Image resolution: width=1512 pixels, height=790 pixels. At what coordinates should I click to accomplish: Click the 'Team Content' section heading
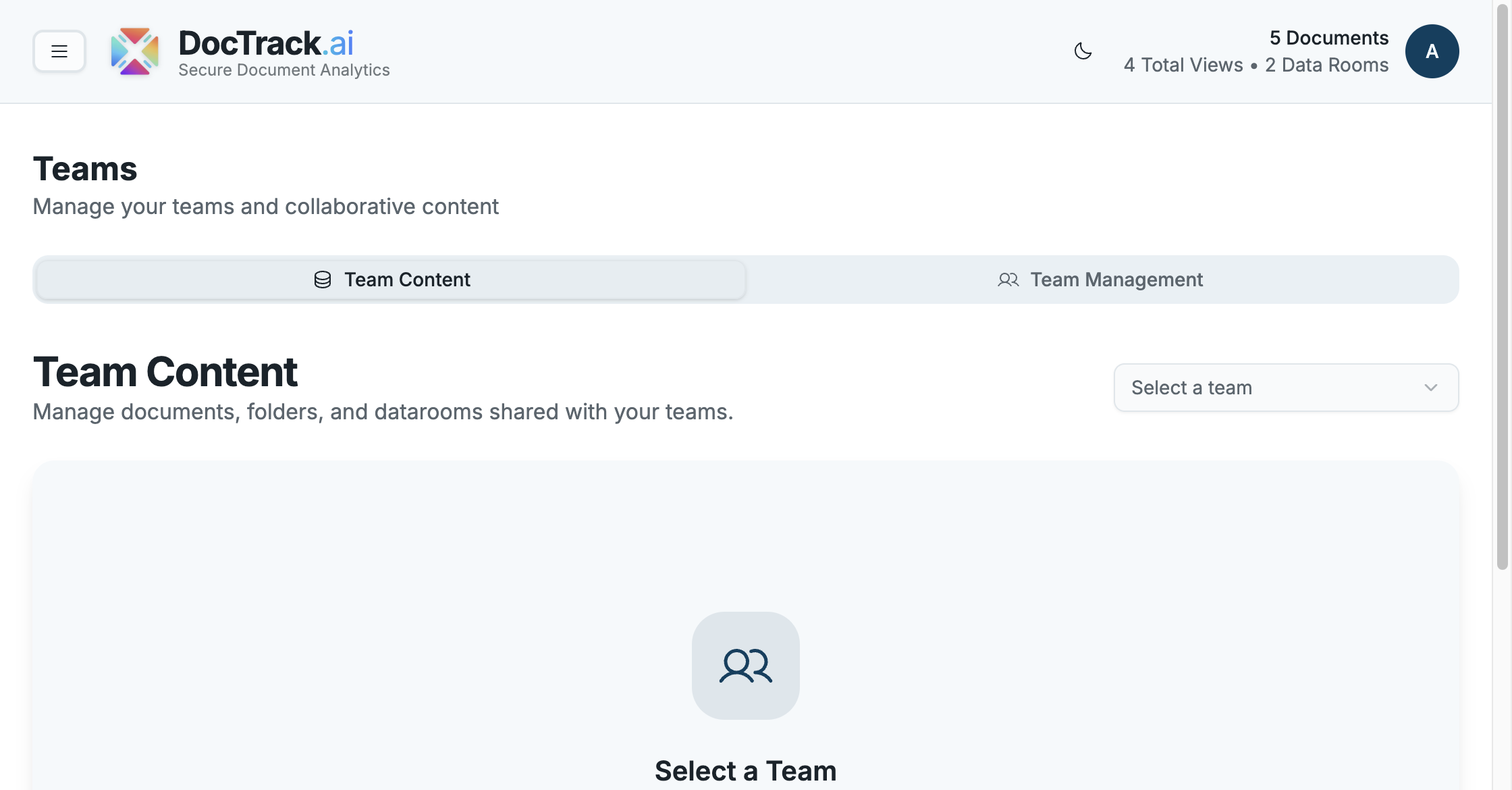[x=165, y=372]
